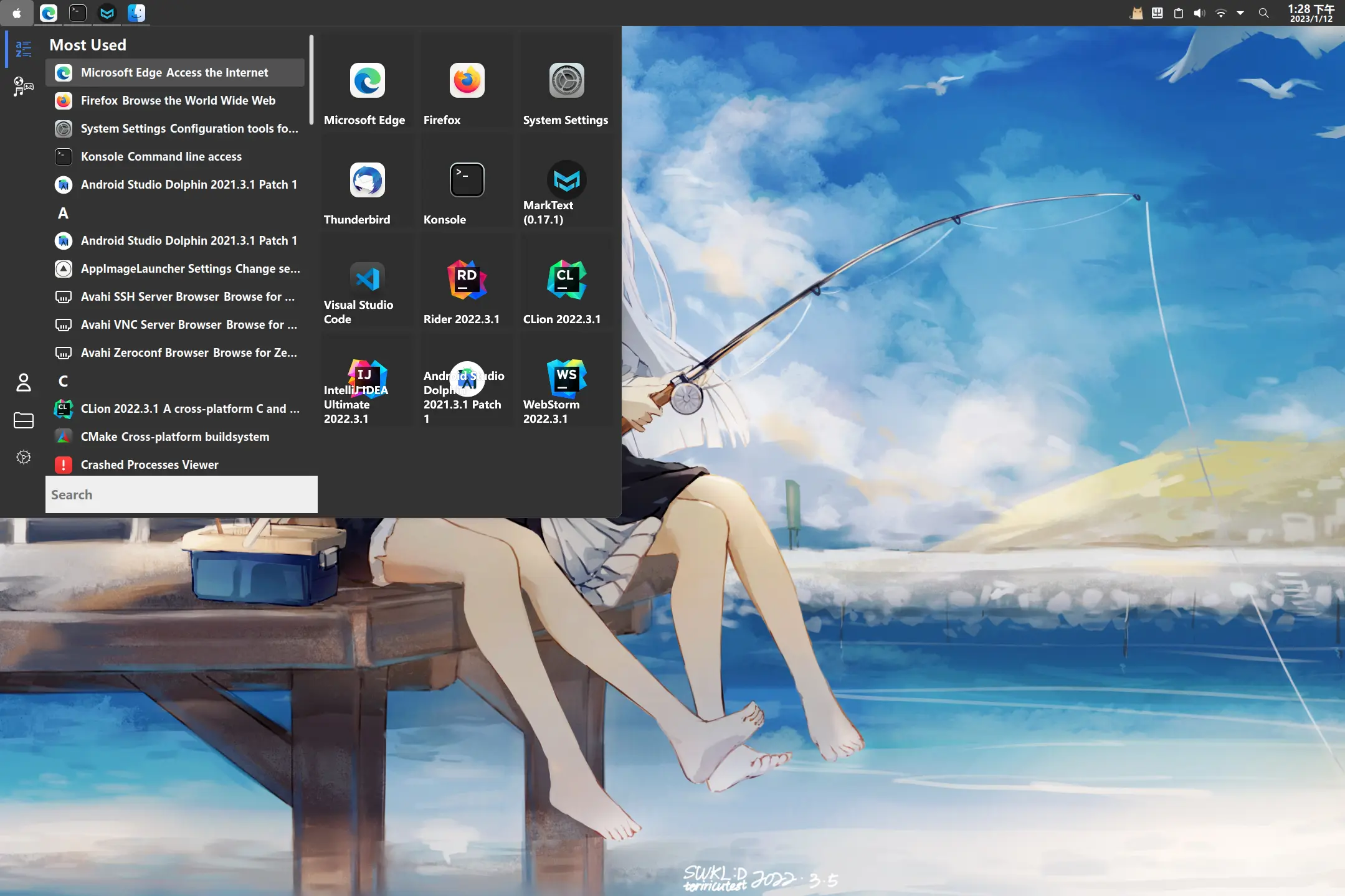
Task: Open the Firefox tile in the grid
Action: tap(467, 82)
